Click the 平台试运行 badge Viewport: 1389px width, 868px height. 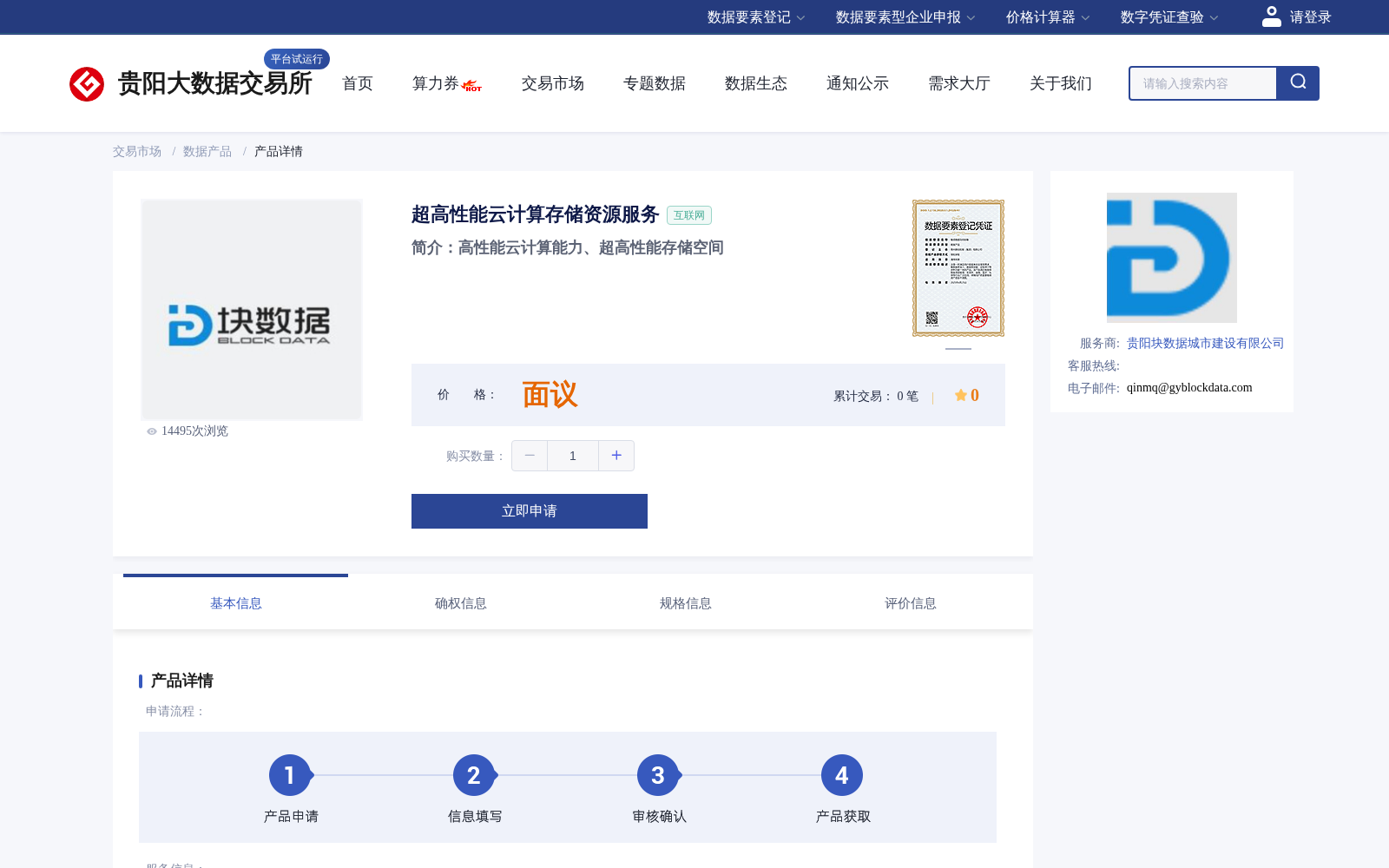click(x=297, y=59)
